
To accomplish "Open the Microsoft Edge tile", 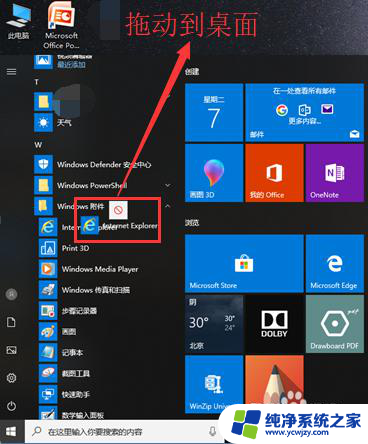I will [335, 263].
